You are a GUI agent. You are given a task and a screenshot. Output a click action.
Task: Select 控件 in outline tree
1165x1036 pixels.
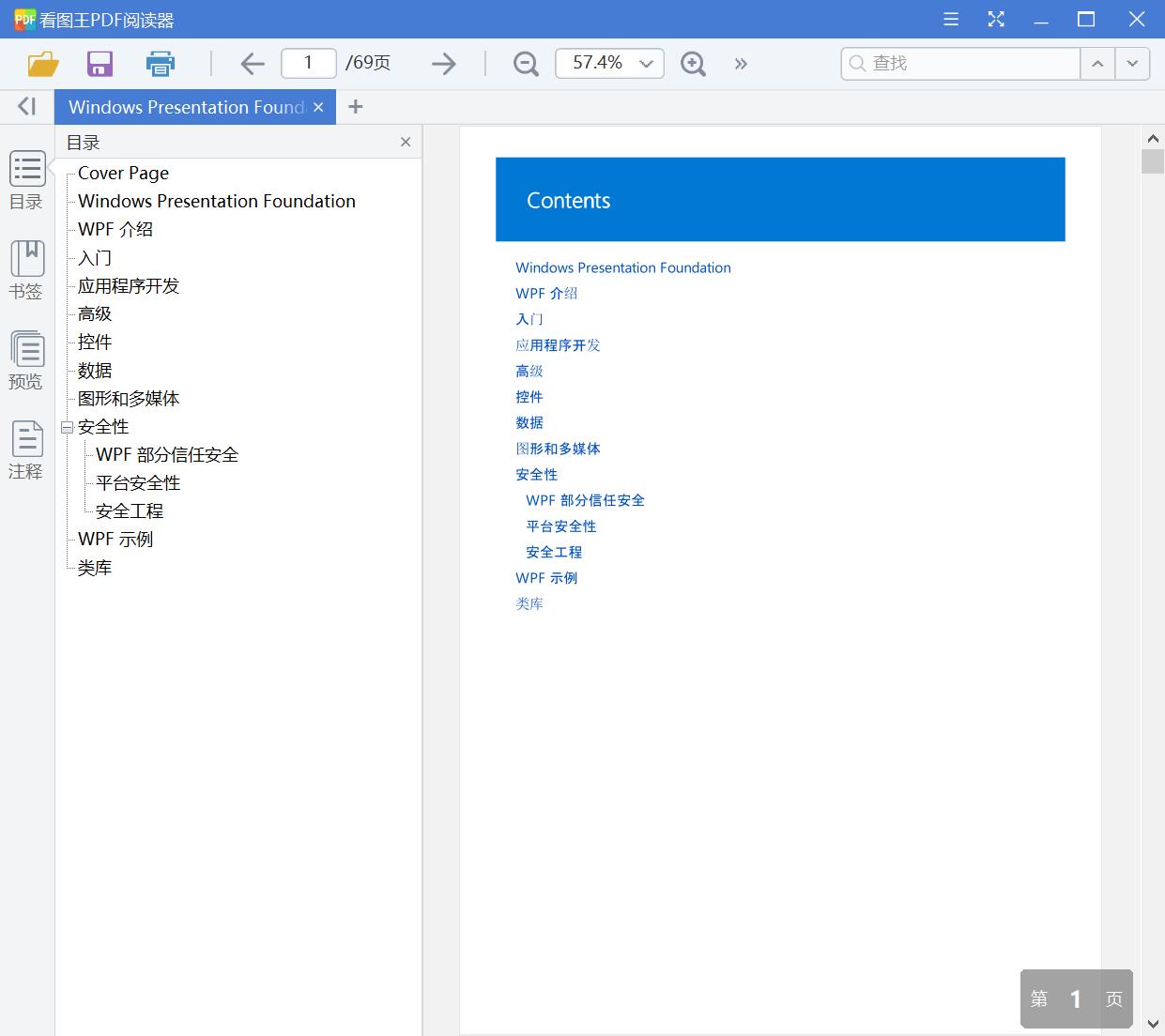point(95,342)
